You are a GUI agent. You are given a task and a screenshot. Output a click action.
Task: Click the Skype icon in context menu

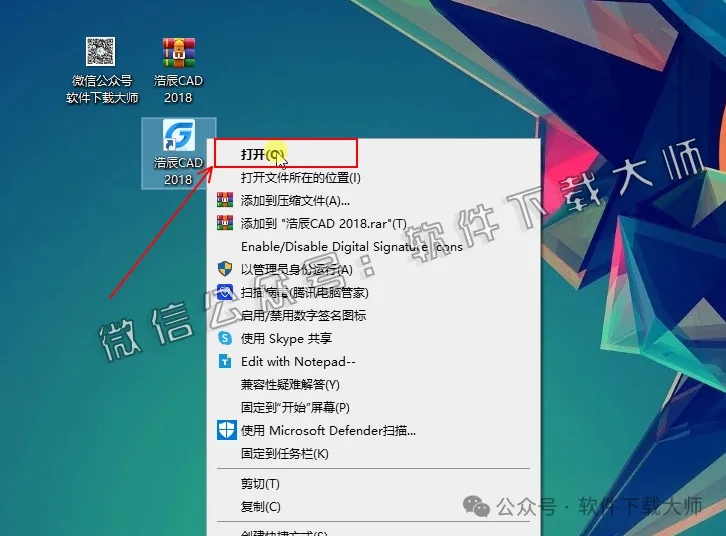(225, 338)
